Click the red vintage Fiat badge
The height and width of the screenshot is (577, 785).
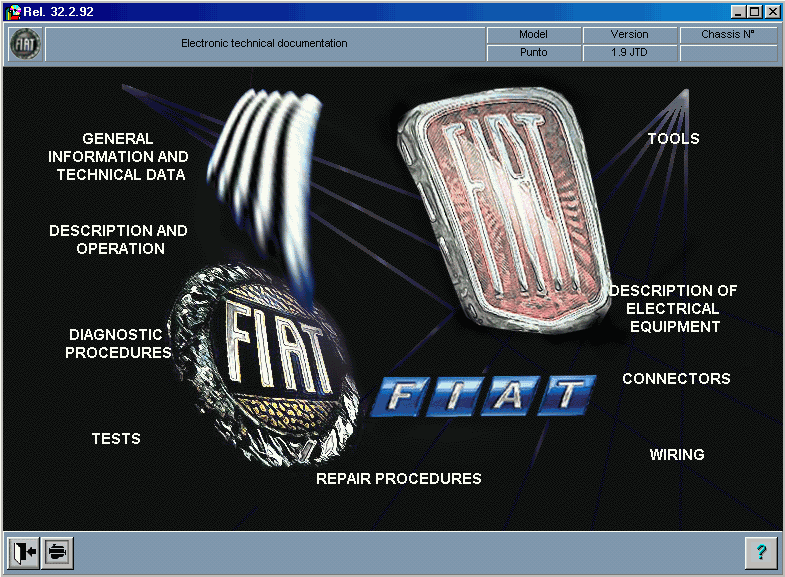click(x=504, y=210)
